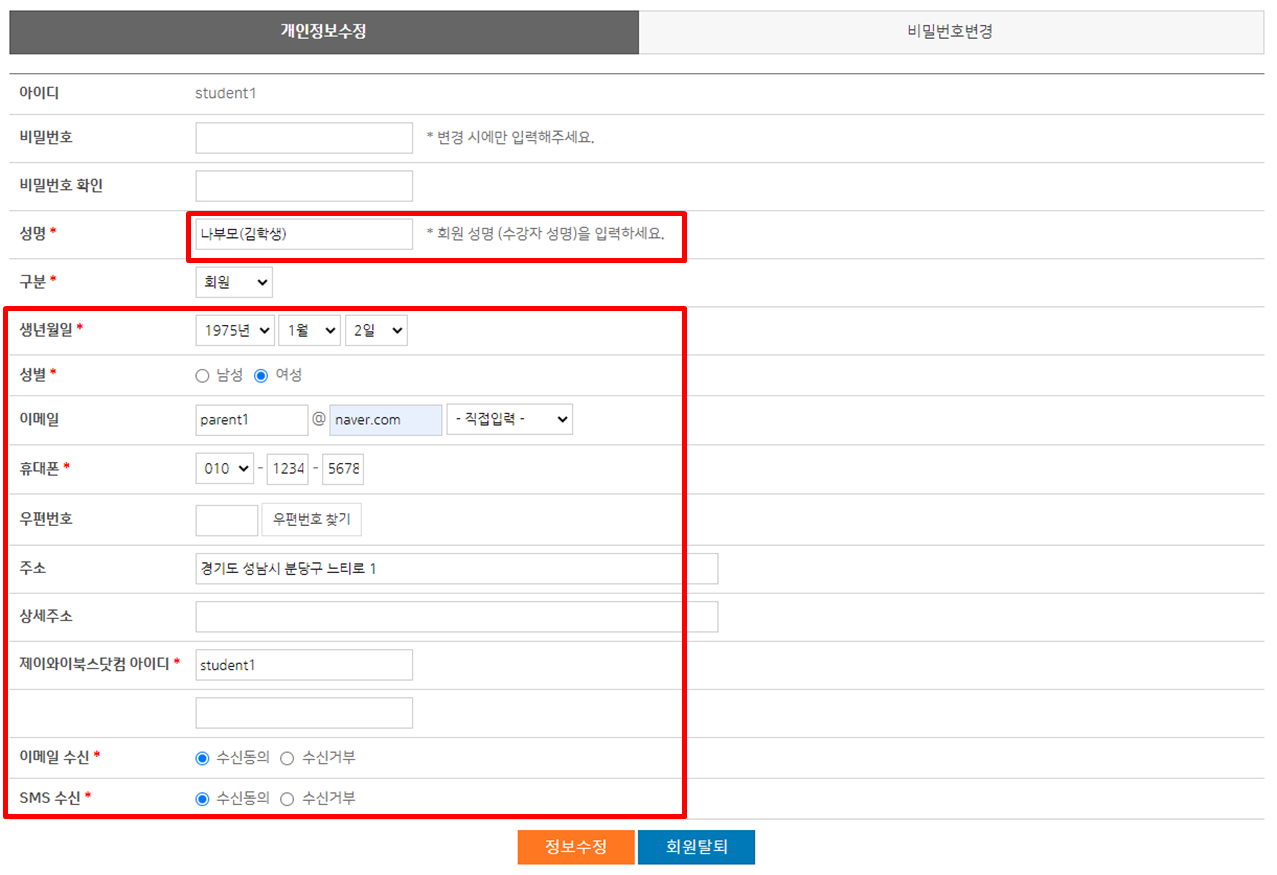Click the 주소 address input field

tap(456, 569)
